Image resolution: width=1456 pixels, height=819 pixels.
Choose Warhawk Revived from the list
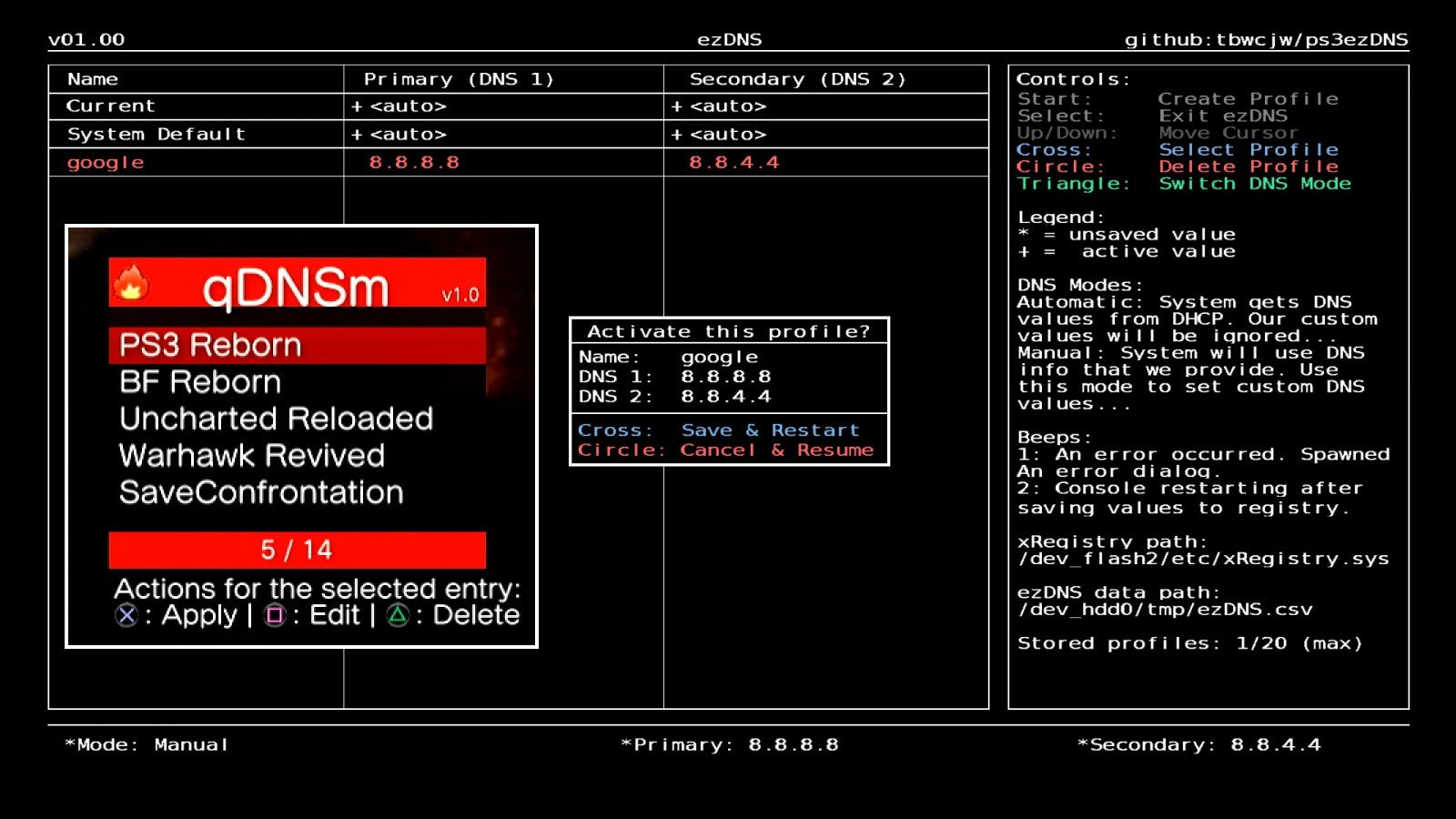point(252,455)
